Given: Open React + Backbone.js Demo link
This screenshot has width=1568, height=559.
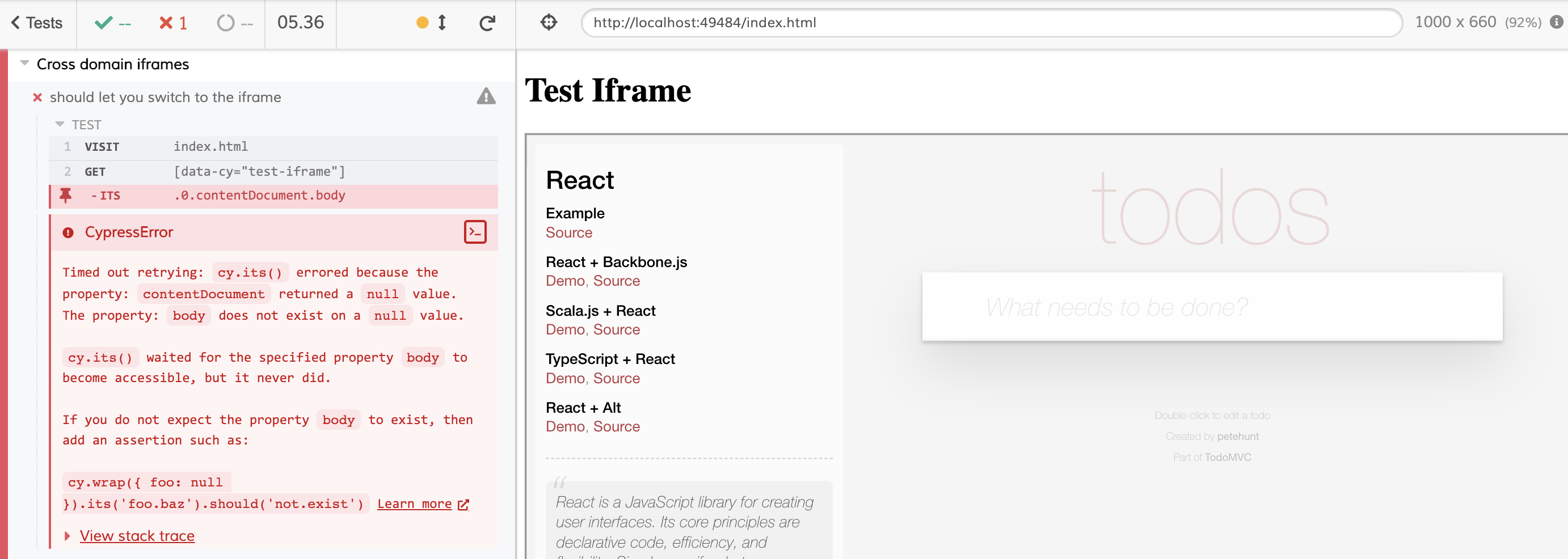Looking at the screenshot, I should [565, 281].
